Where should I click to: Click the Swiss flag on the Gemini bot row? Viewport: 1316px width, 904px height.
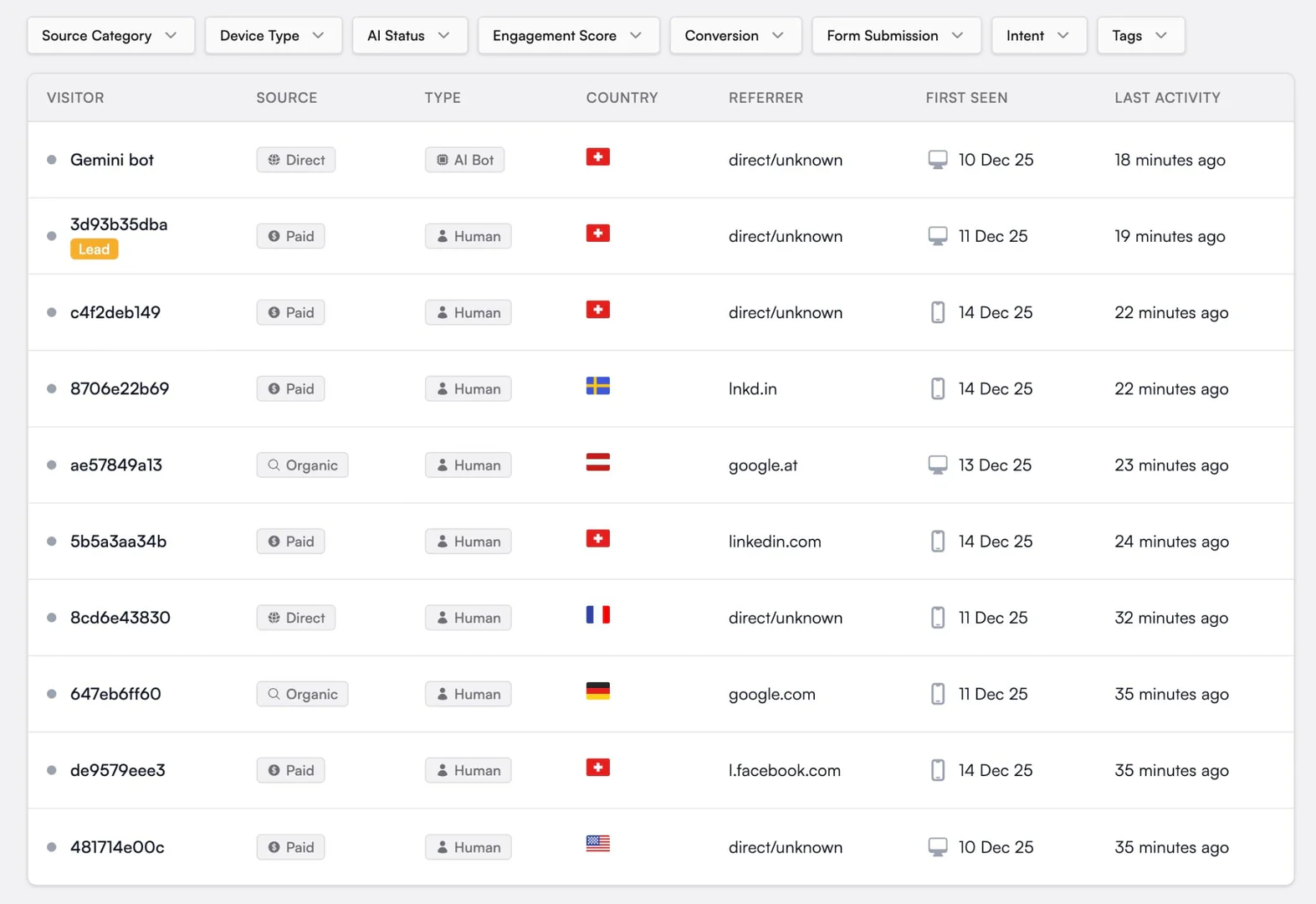coord(597,157)
